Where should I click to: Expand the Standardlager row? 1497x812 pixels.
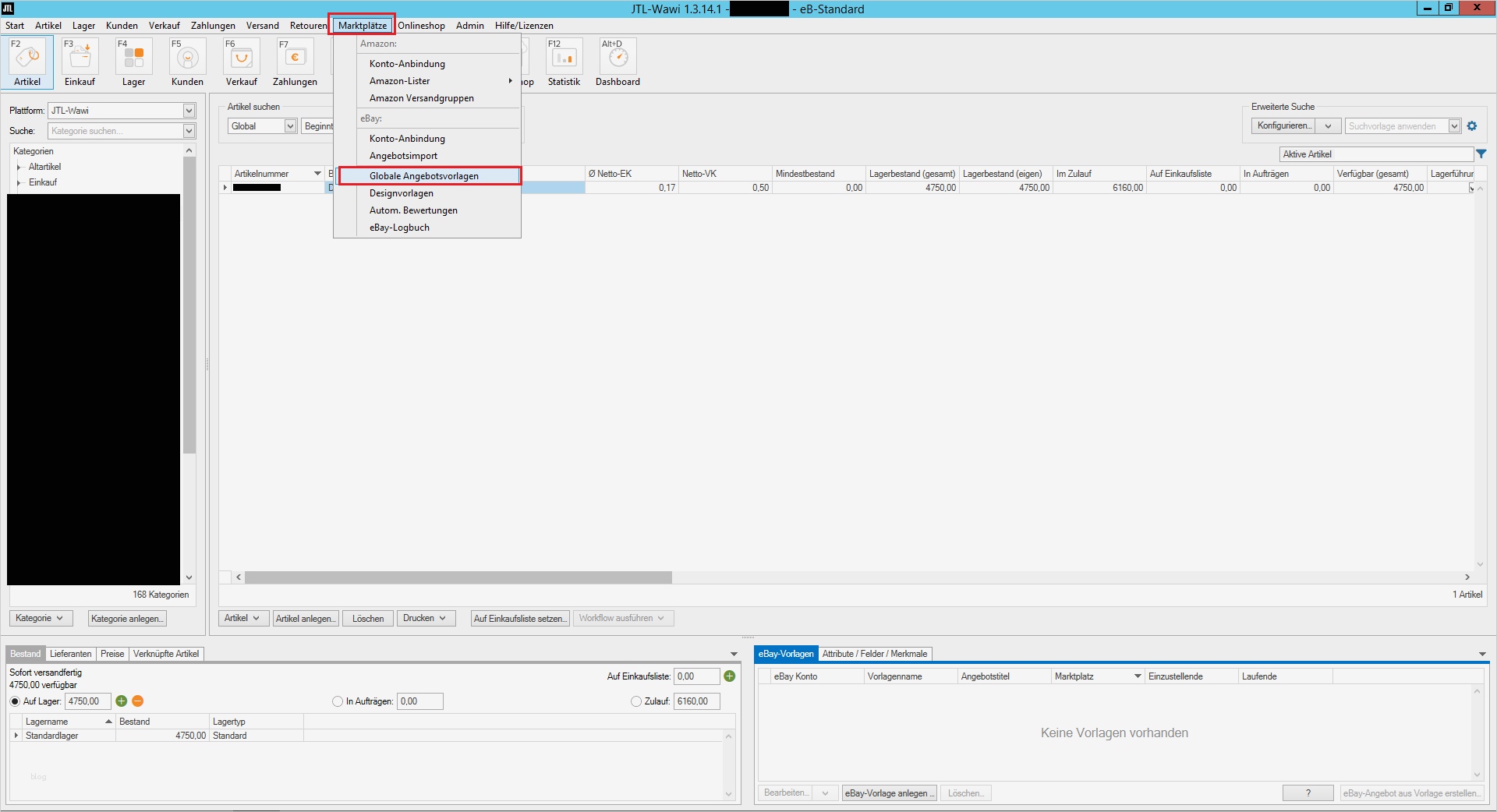coord(16,736)
